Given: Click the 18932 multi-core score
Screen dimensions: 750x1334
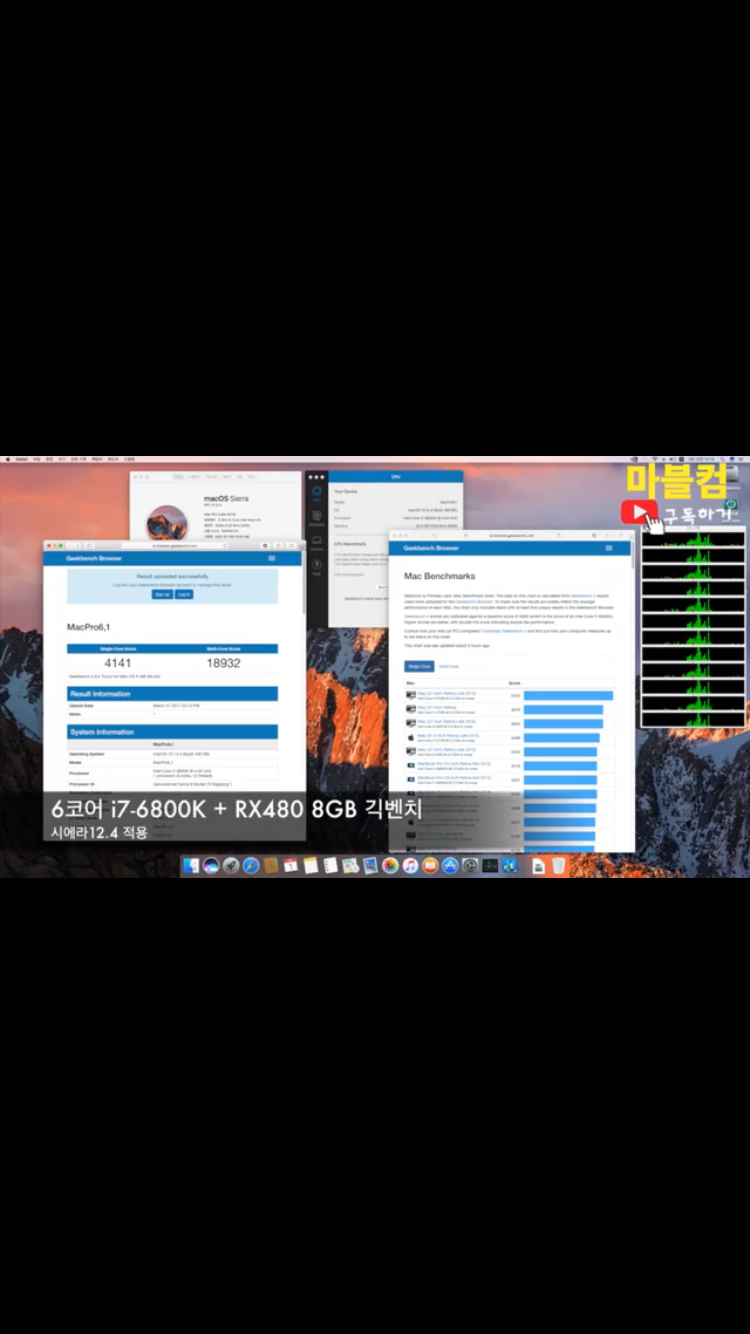Looking at the screenshot, I should coord(222,663).
